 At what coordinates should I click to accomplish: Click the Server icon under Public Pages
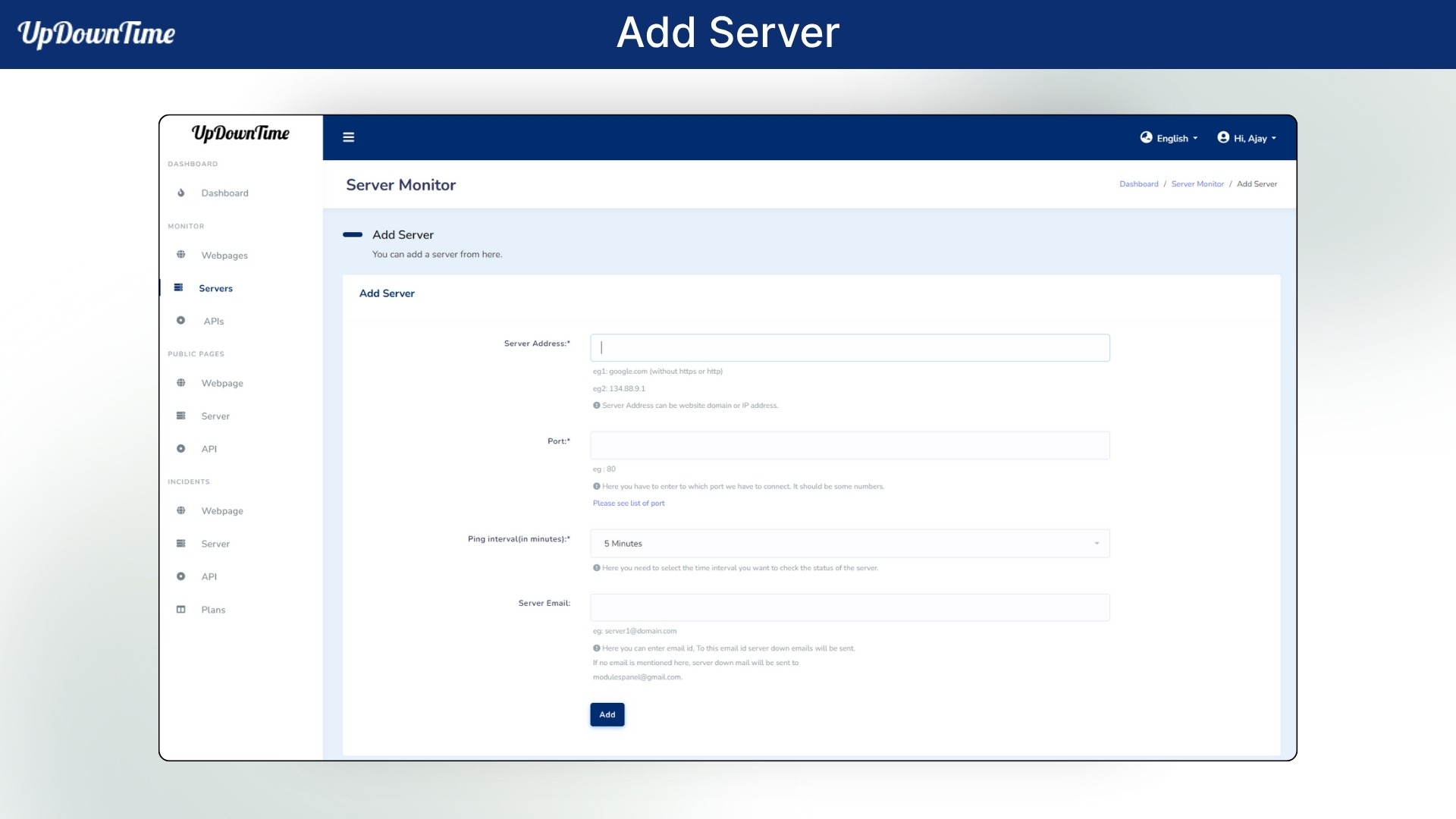pyautogui.click(x=180, y=416)
